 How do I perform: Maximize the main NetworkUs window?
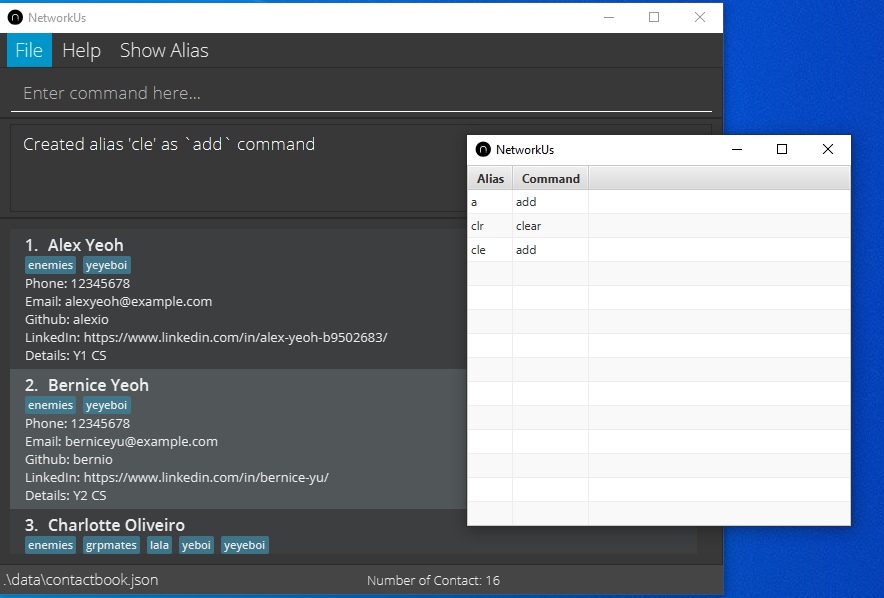(654, 17)
